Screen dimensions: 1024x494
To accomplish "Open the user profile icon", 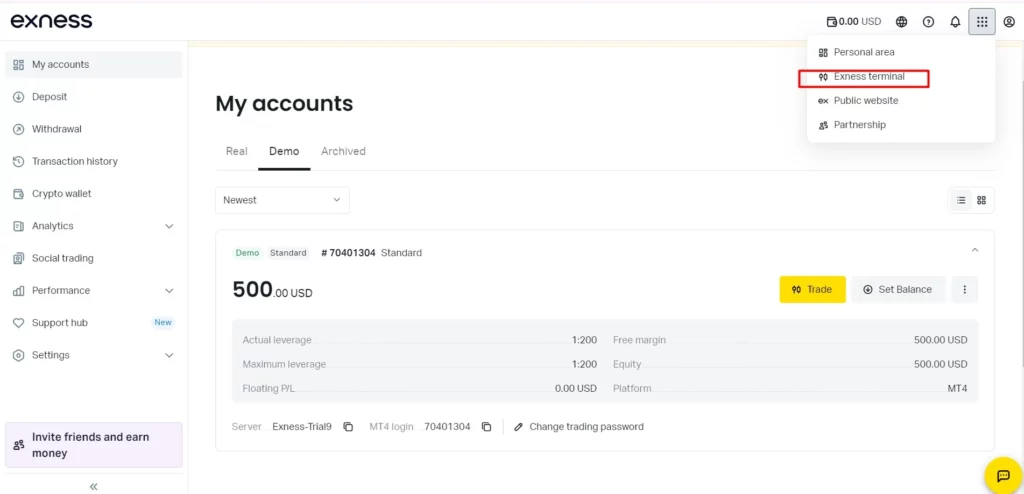I will coord(1008,22).
